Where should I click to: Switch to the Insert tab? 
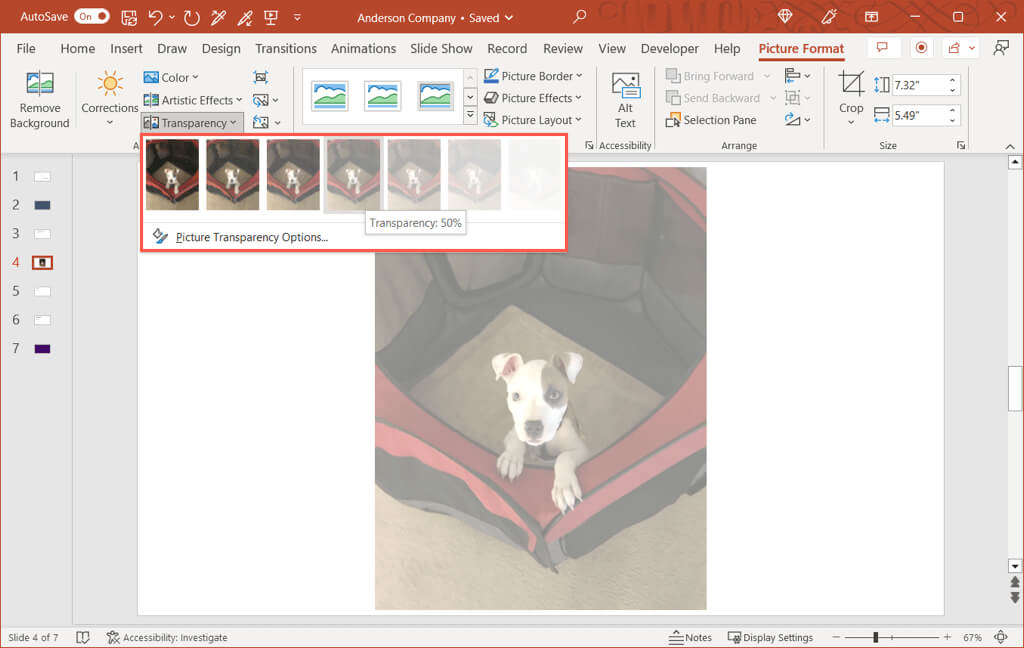pyautogui.click(x=126, y=48)
